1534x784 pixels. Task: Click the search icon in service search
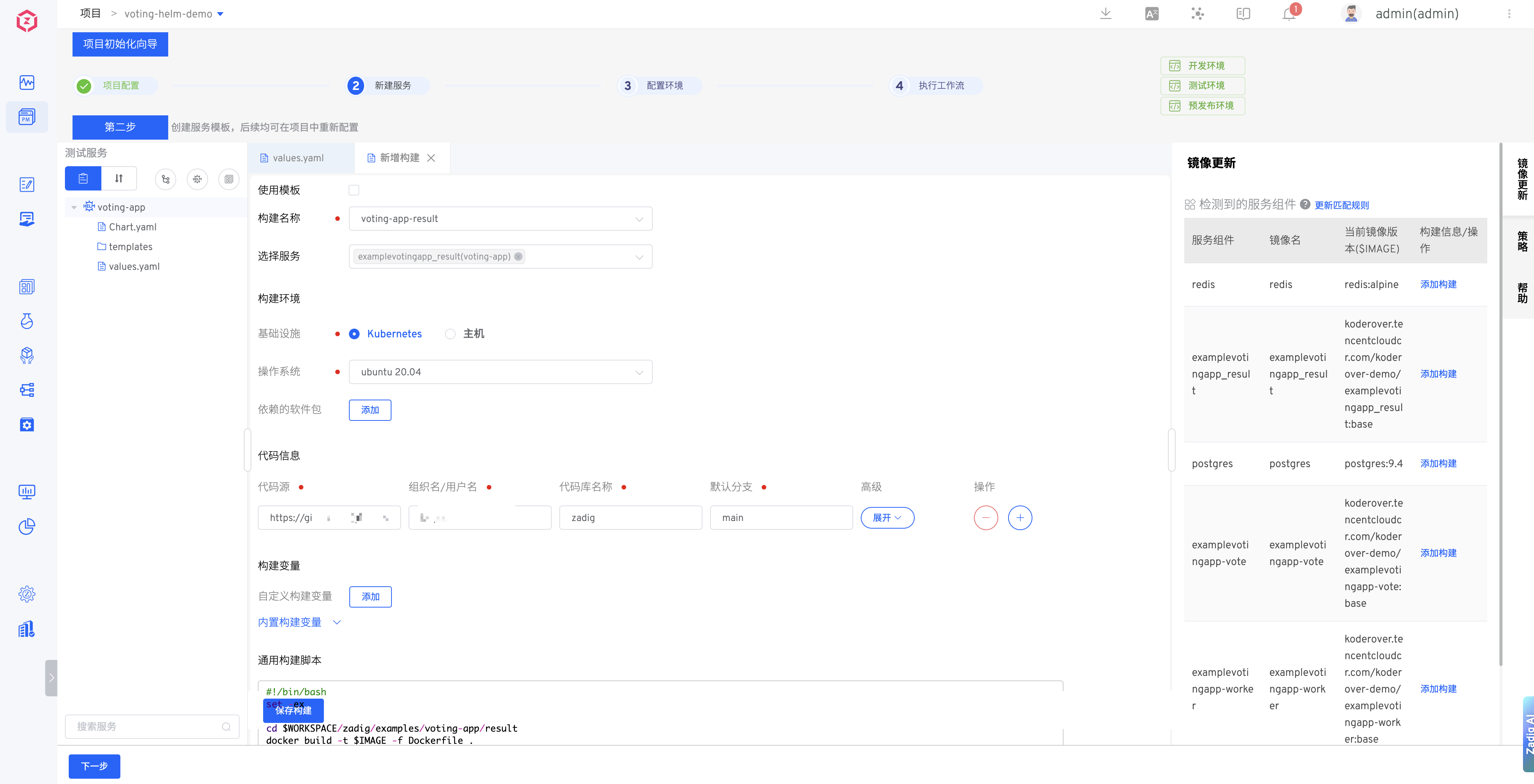(x=226, y=726)
